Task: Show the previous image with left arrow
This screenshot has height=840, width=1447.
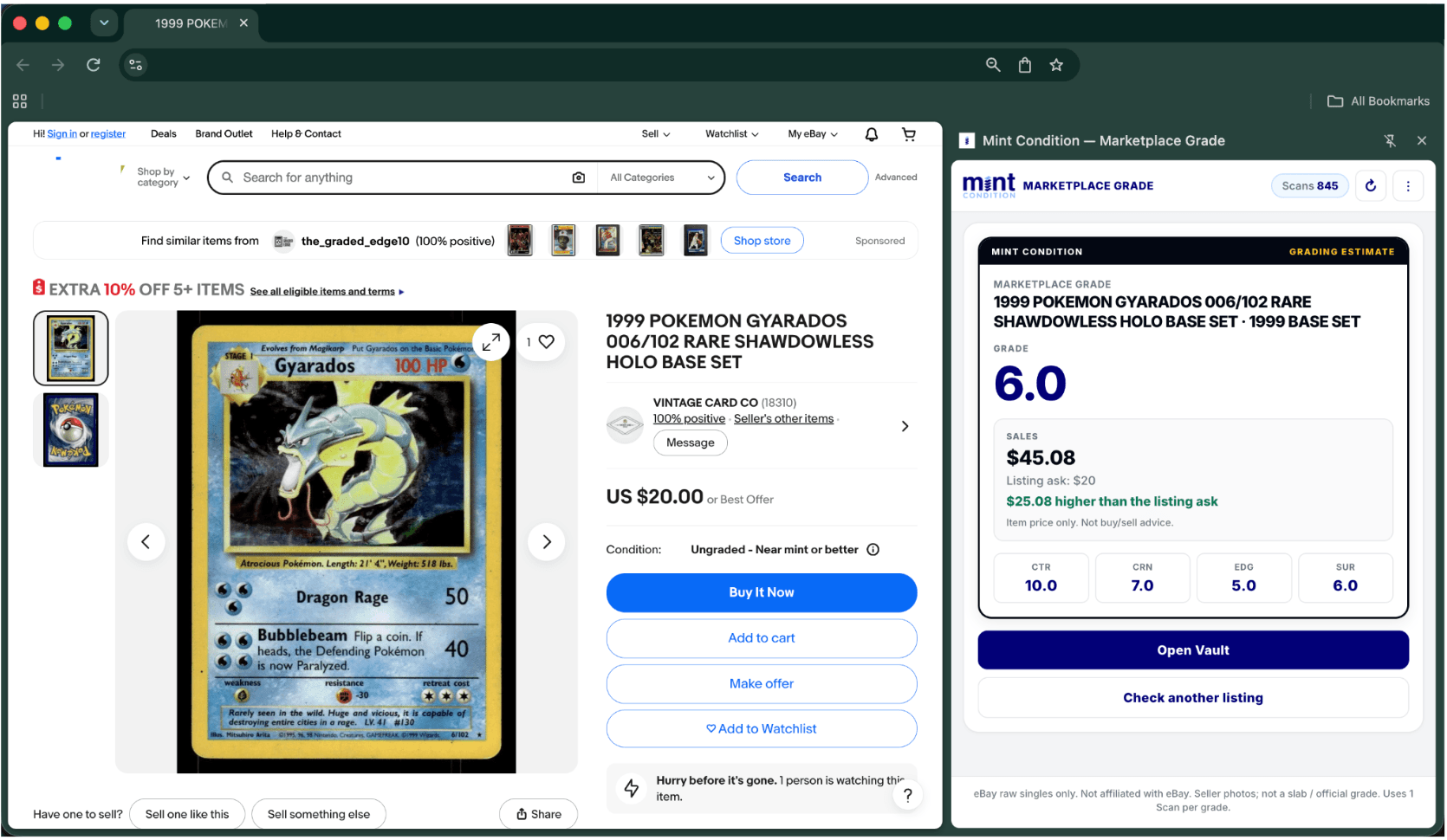Action: [146, 542]
